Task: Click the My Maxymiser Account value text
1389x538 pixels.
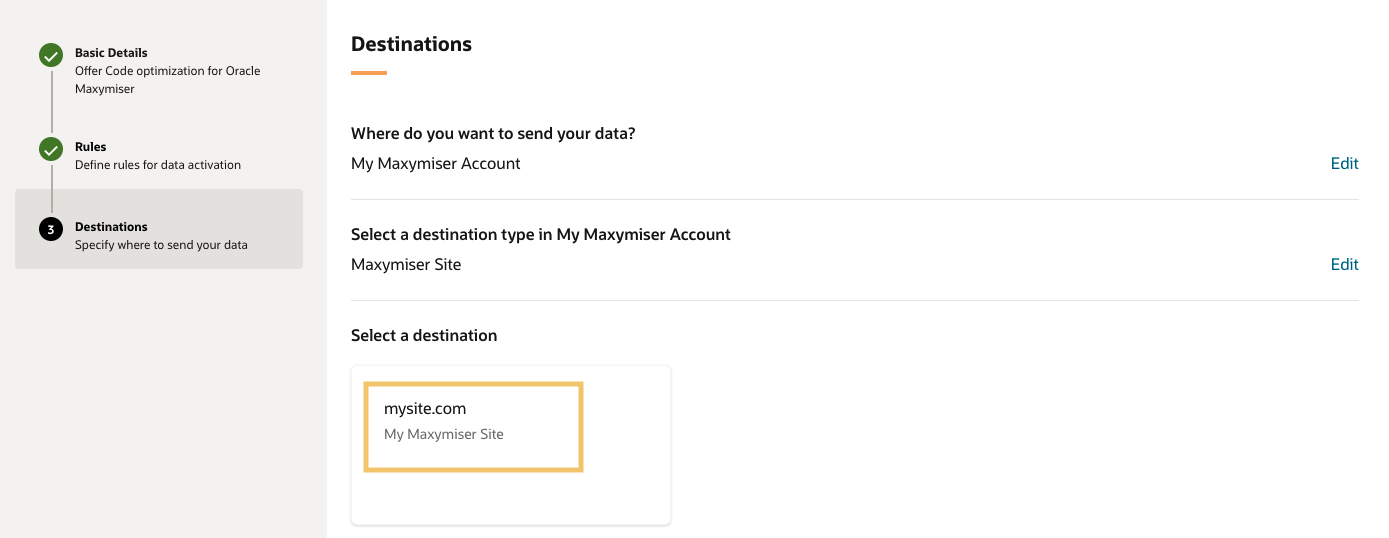Action: (435, 164)
